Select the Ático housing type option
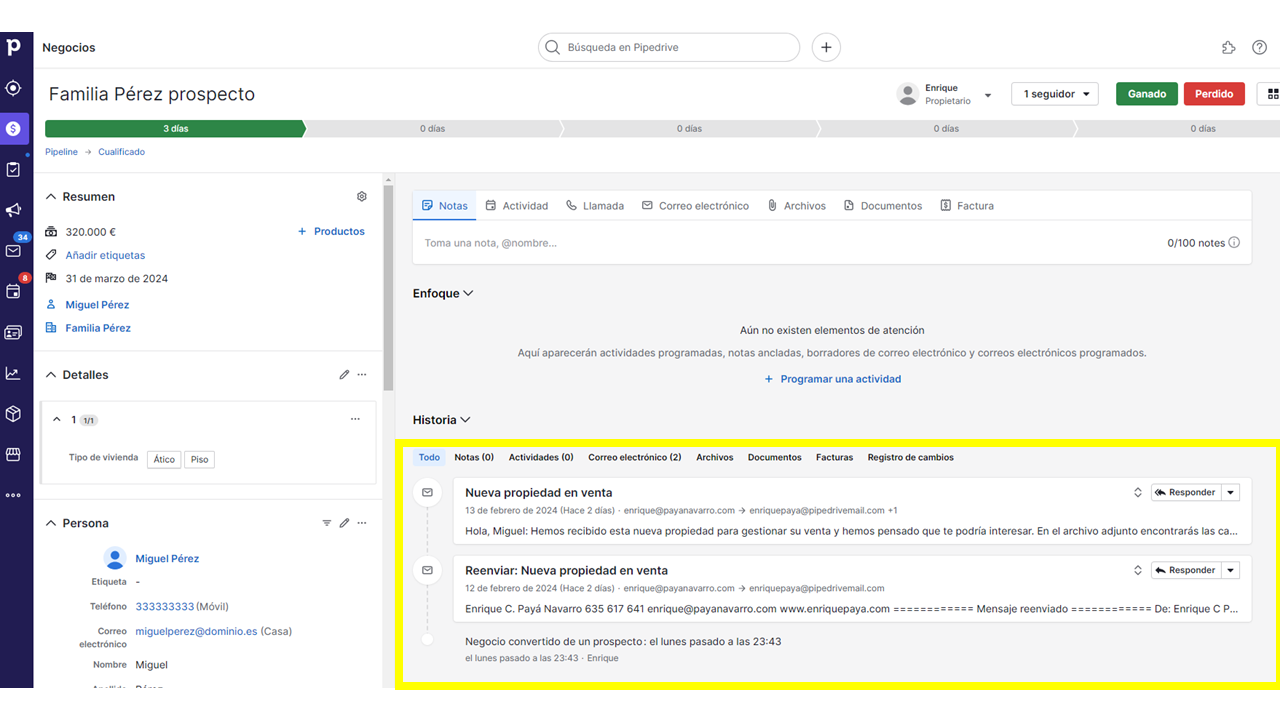The image size is (1280, 720). tap(164, 460)
